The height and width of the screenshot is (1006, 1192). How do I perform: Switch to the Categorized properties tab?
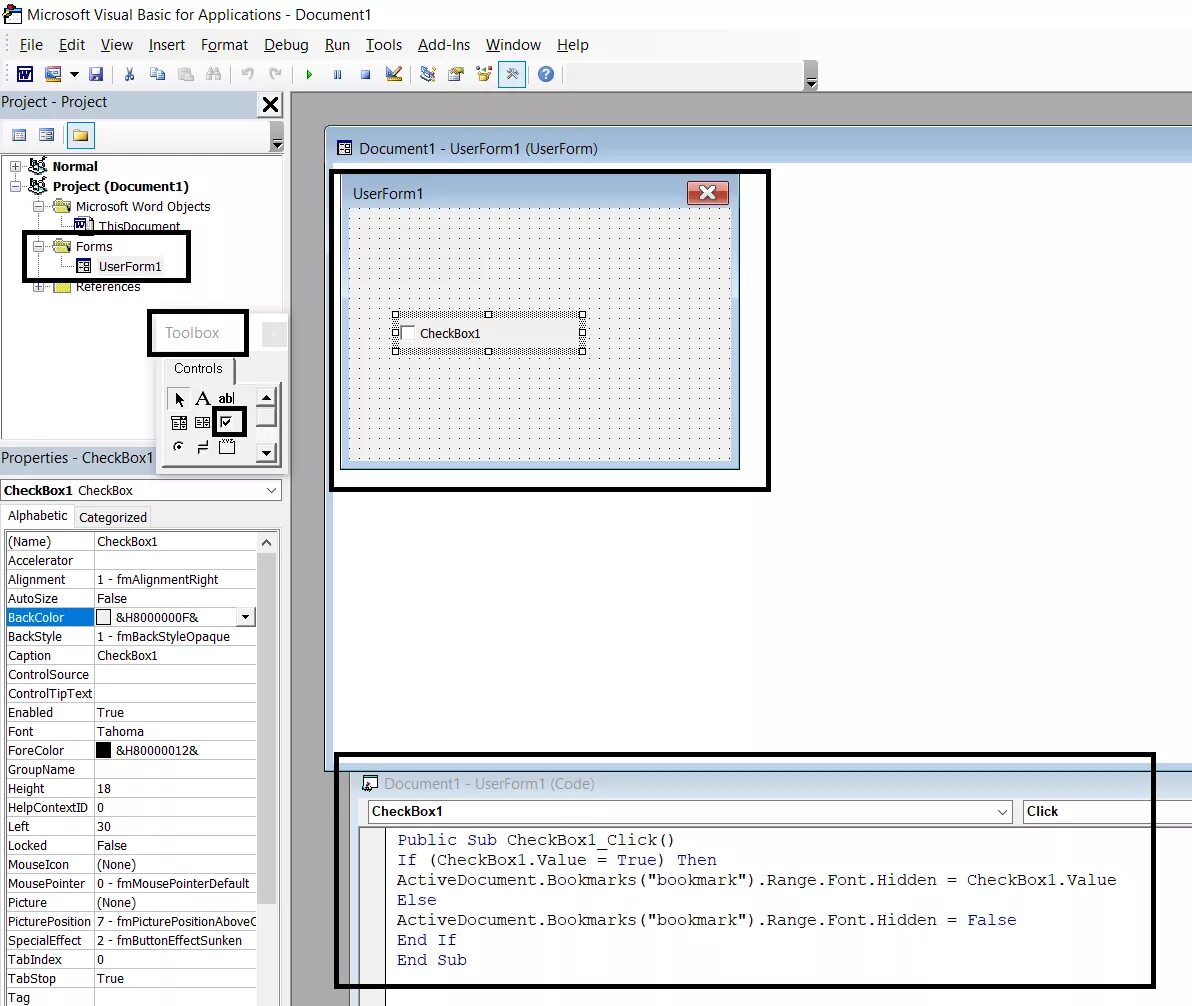tap(113, 517)
